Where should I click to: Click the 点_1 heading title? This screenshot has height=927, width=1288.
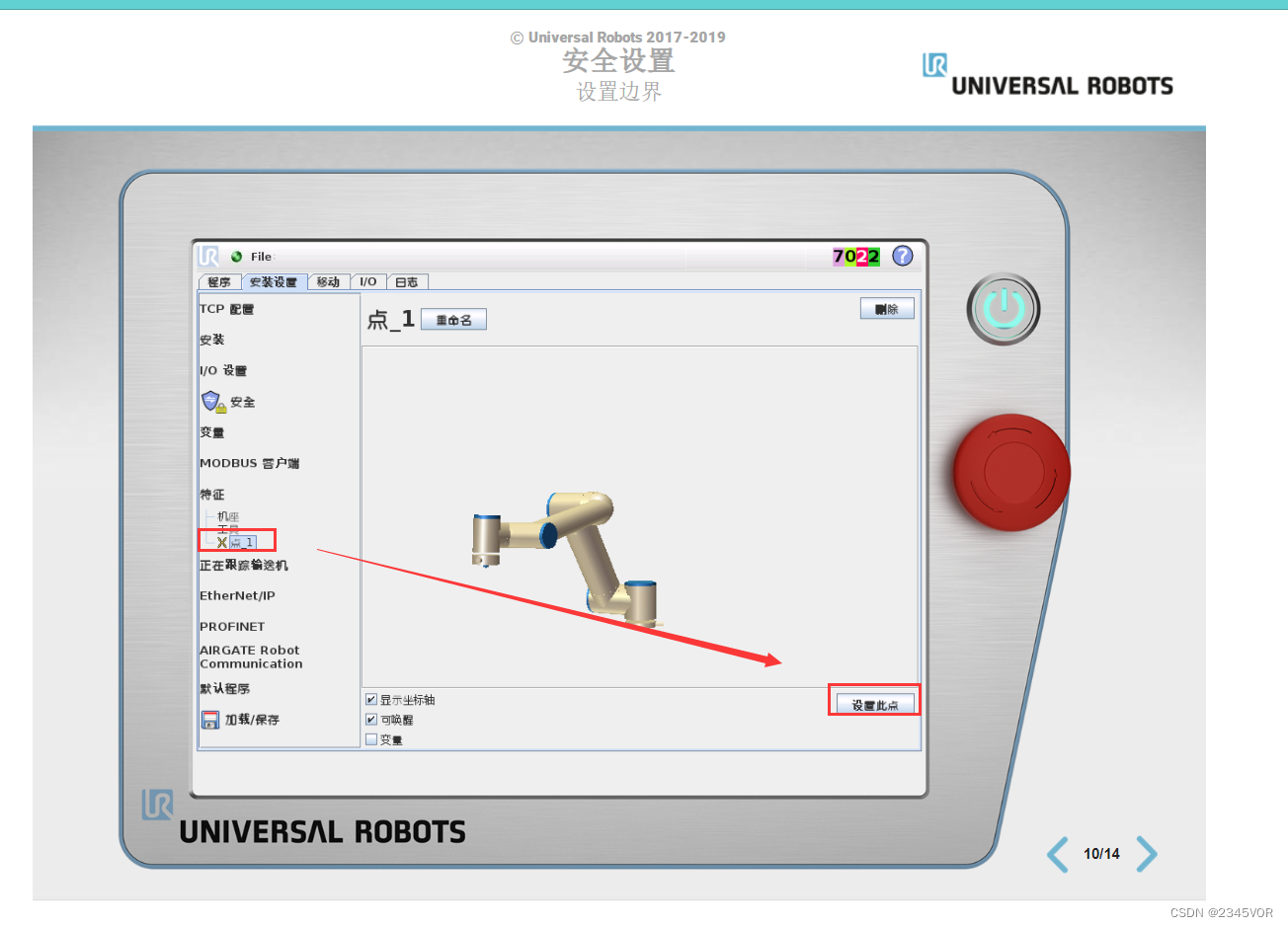click(x=390, y=319)
